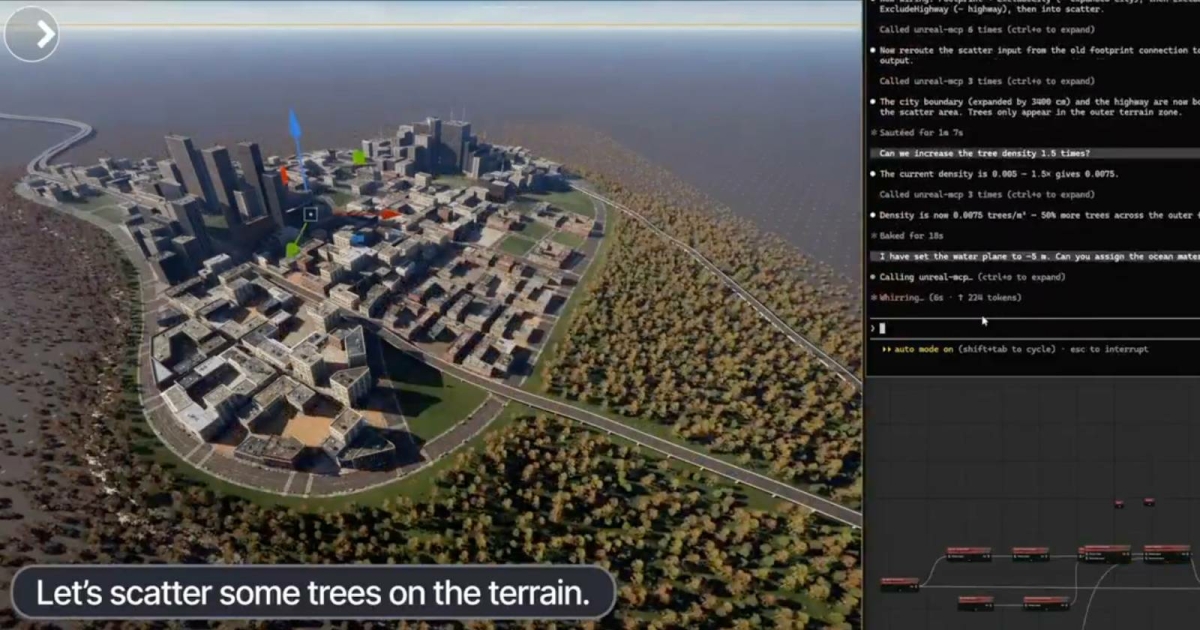Select the leftmost node in the node graph

click(x=899, y=583)
